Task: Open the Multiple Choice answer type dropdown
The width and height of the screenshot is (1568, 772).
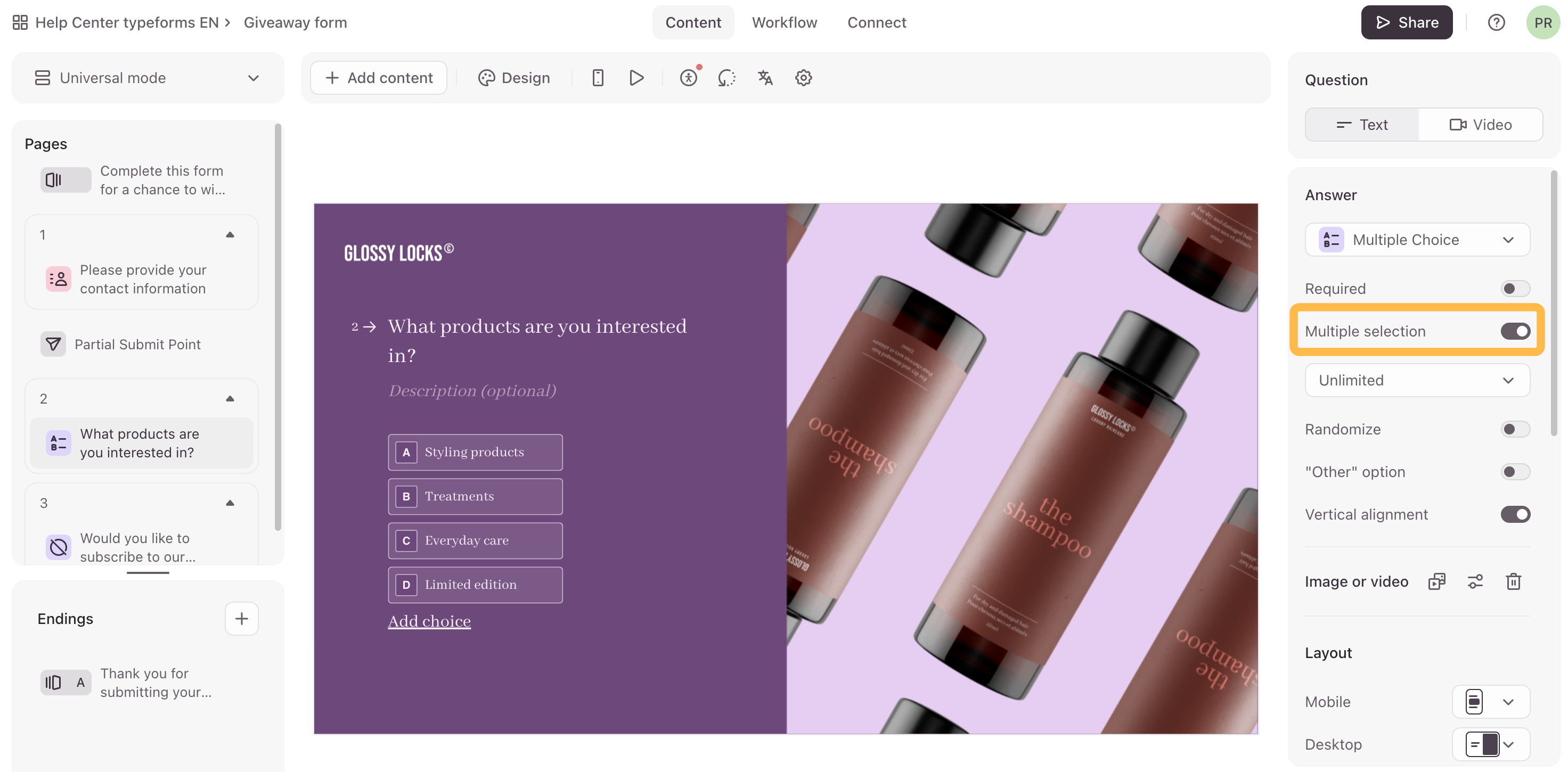Action: click(x=1417, y=240)
